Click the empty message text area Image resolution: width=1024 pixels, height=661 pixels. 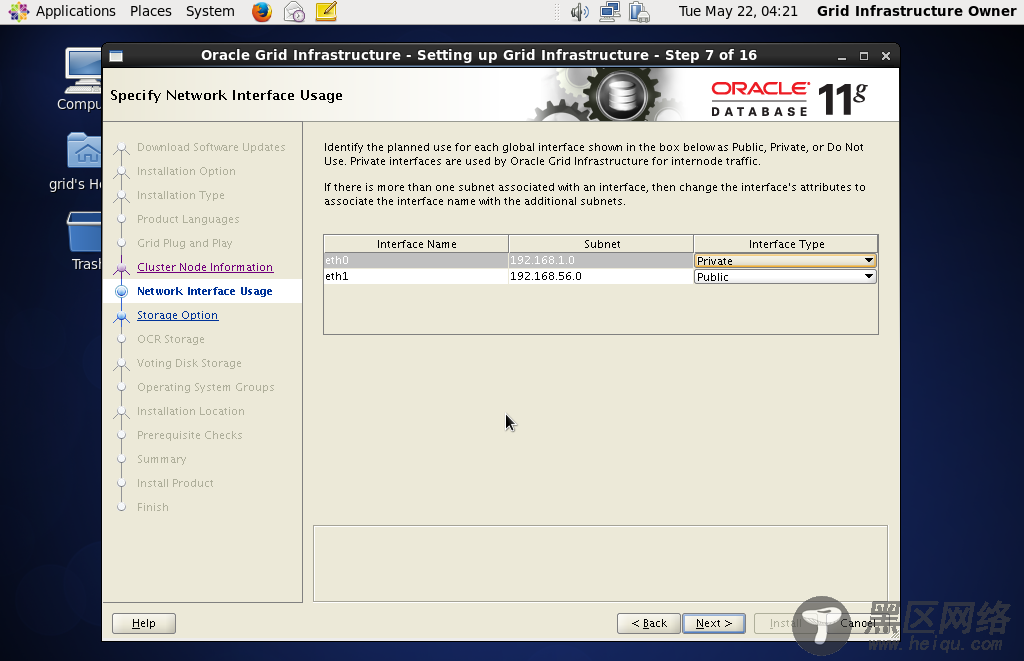pyautogui.click(x=600, y=563)
